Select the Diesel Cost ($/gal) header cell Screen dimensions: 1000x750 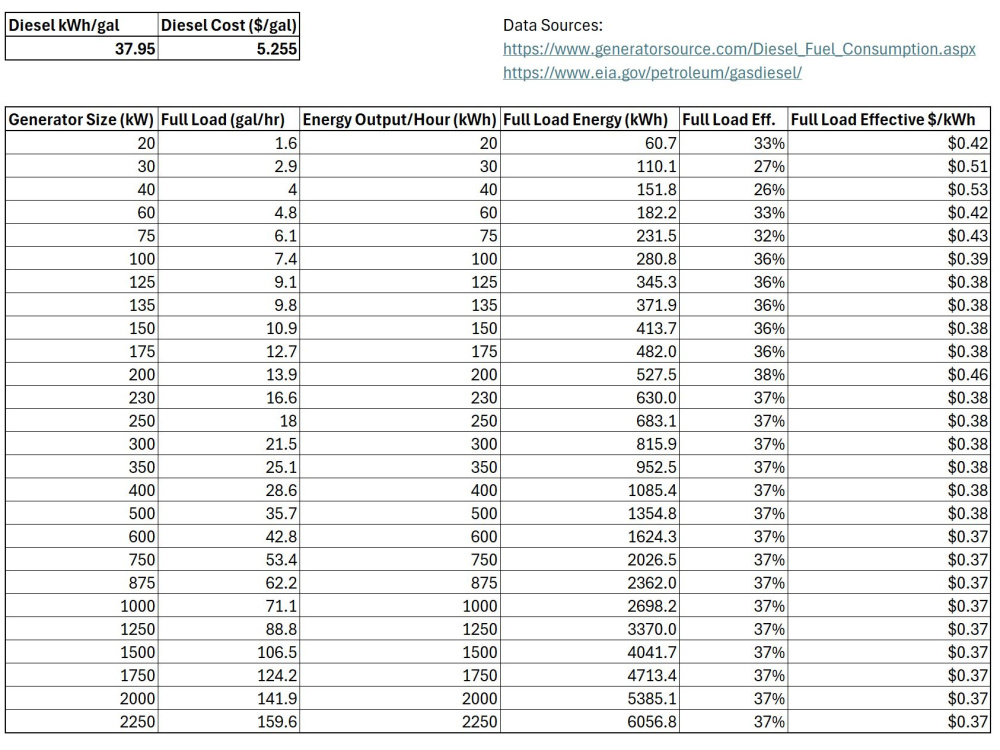229,26
